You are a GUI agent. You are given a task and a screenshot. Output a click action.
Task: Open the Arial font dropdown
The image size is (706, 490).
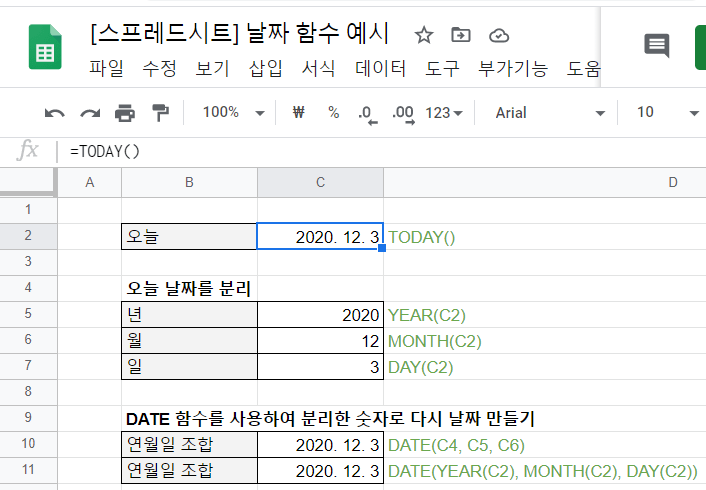(550, 113)
